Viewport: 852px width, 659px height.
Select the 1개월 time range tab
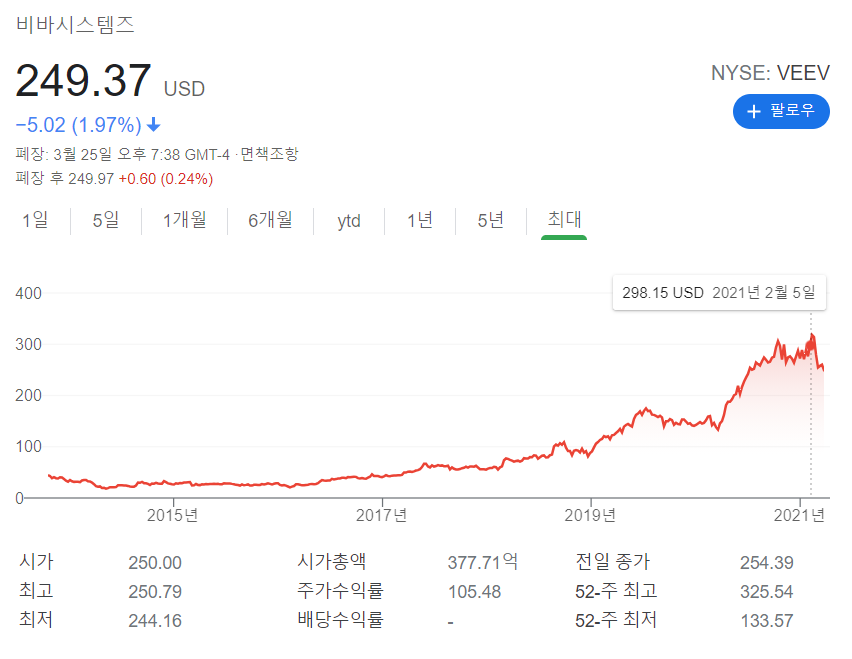(x=184, y=220)
